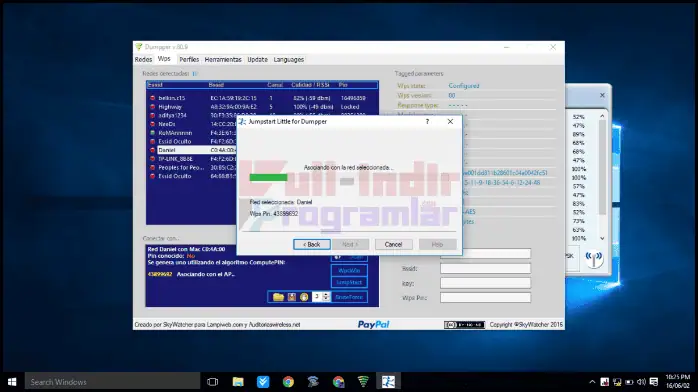Click the stepper arrows next to BruteForce
Image resolution: width=698 pixels, height=392 pixels.
pyautogui.click(x=326, y=297)
